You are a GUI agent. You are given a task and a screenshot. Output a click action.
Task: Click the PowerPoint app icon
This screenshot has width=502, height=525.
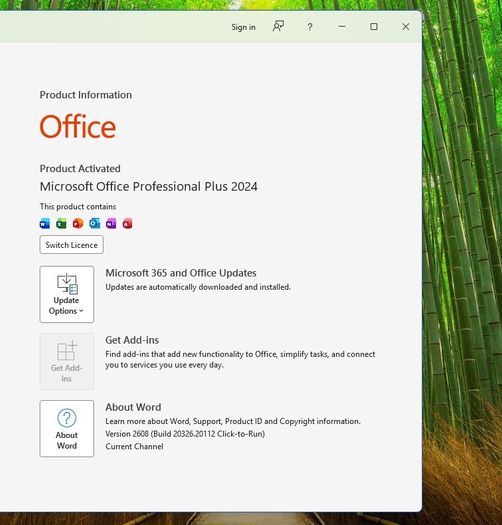pos(78,223)
